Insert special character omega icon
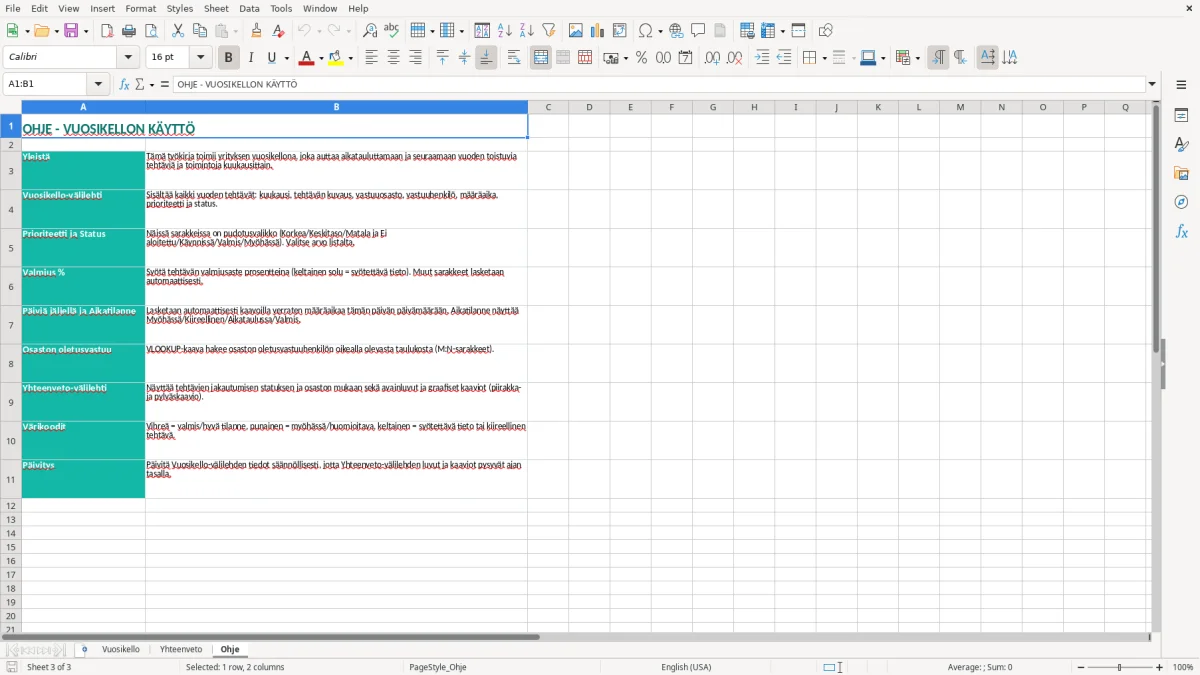 pos(646,31)
